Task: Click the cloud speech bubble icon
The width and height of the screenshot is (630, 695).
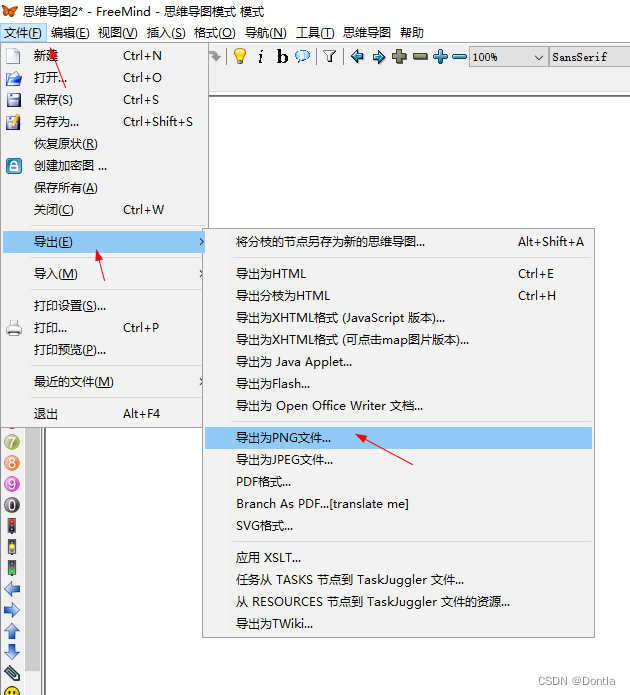Action: 302,57
